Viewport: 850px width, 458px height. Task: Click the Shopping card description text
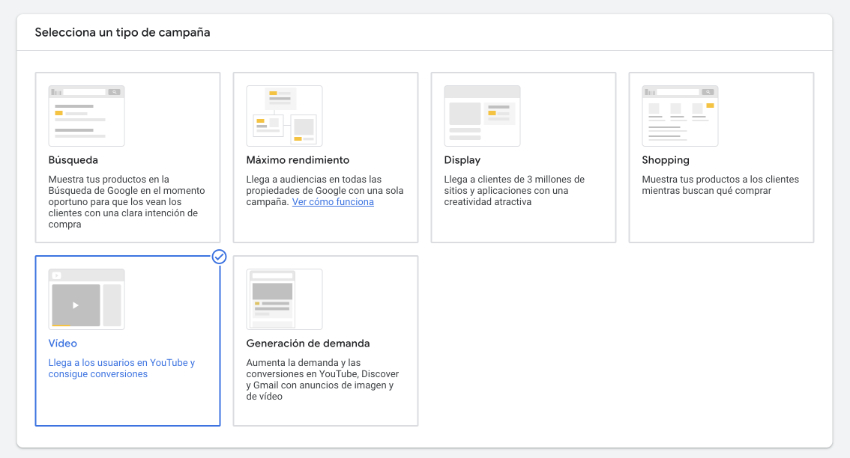pyautogui.click(x=720, y=185)
